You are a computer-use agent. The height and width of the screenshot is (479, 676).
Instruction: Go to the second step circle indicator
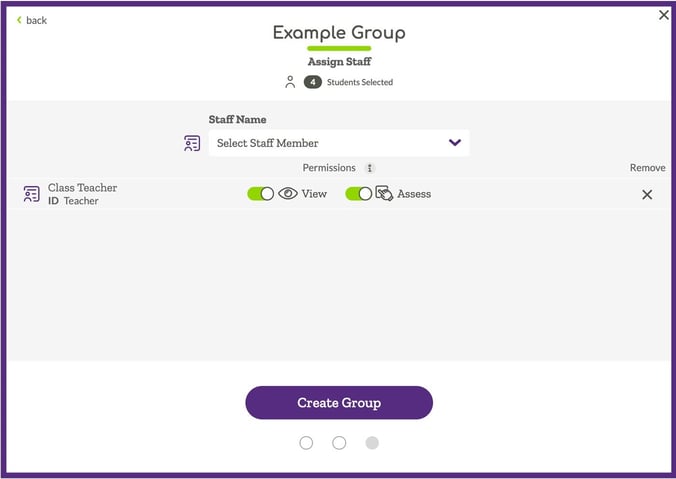[339, 443]
